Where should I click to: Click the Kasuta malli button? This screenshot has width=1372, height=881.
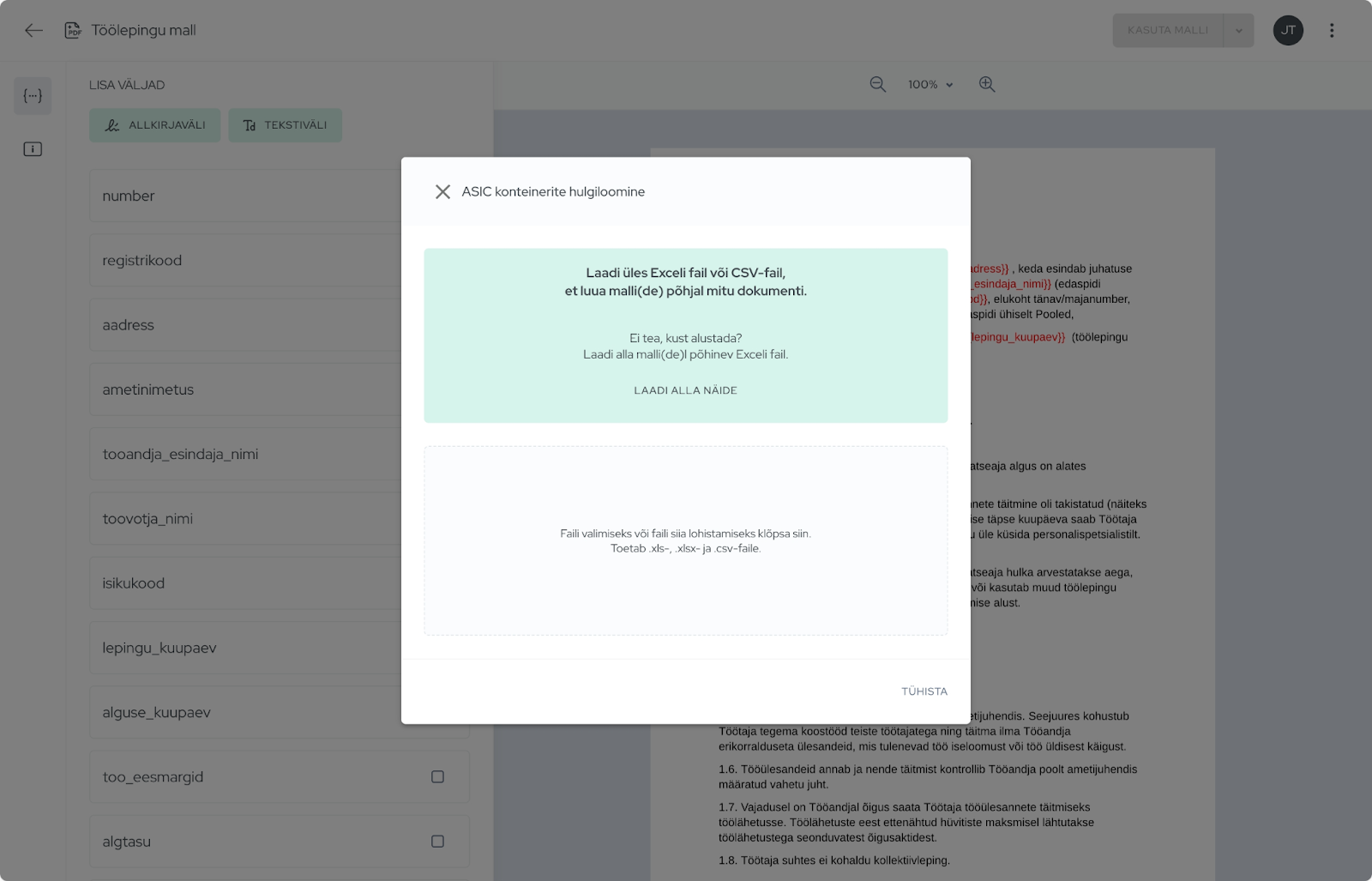click(1167, 31)
